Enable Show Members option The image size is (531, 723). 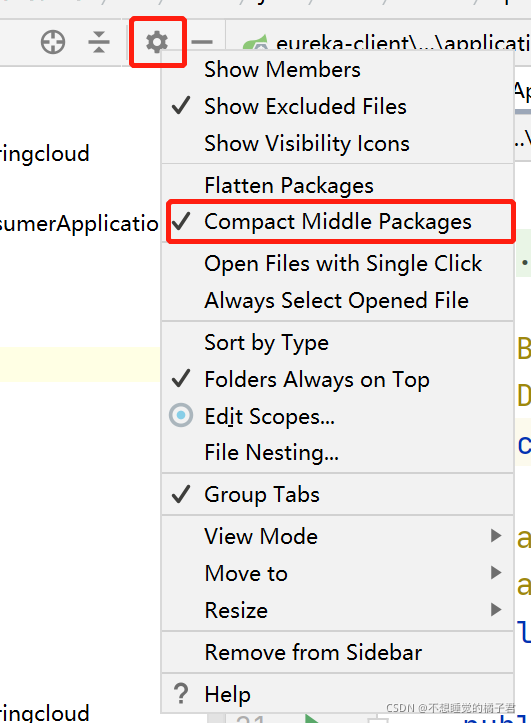[x=337, y=70]
